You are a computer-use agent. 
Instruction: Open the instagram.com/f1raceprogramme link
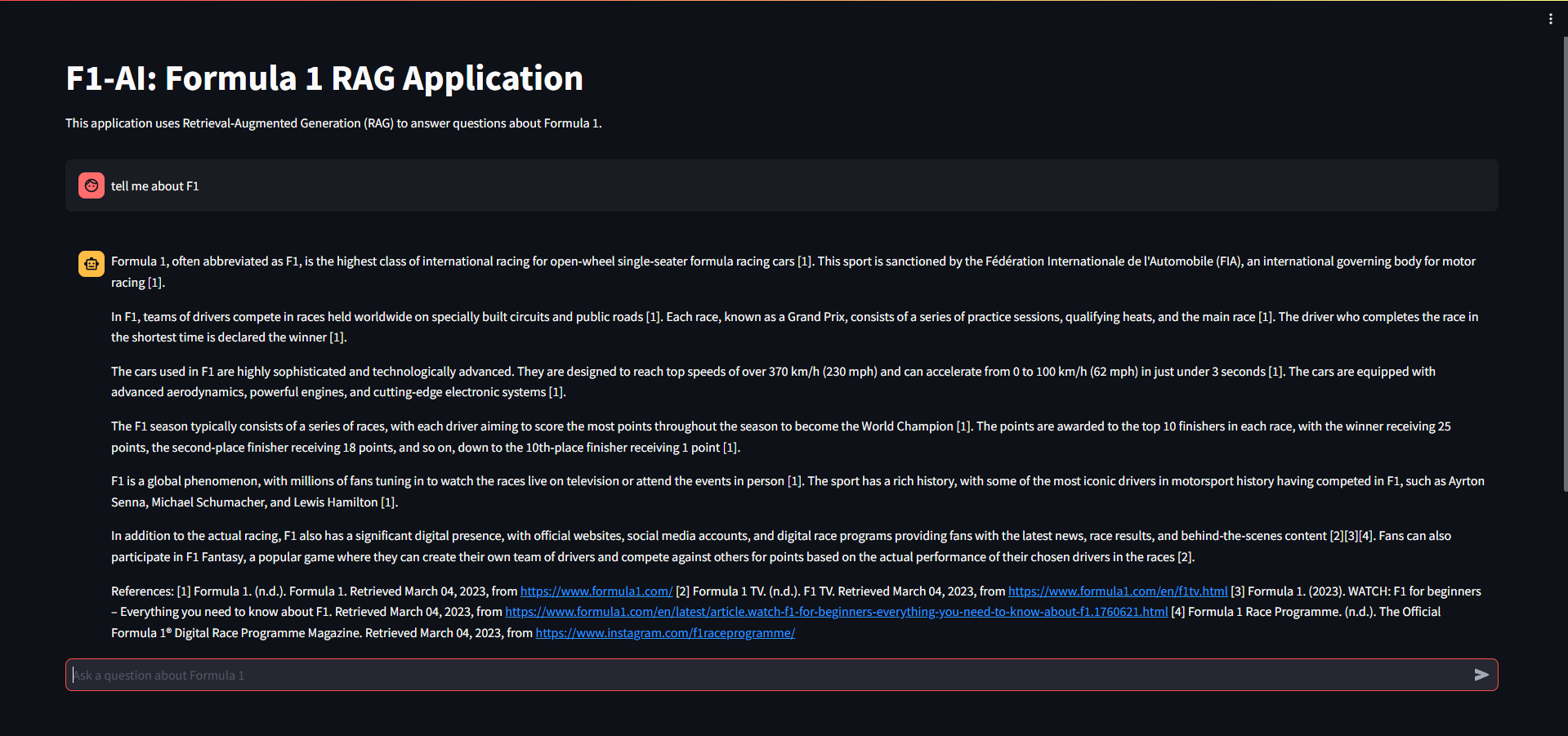tap(665, 633)
